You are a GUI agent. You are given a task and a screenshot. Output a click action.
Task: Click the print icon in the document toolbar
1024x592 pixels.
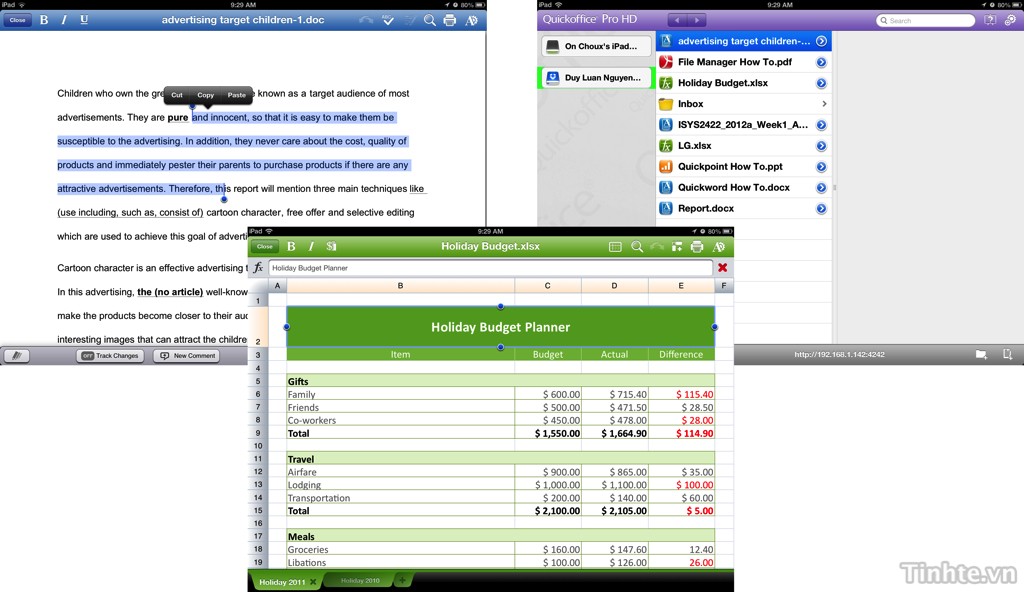coord(450,20)
